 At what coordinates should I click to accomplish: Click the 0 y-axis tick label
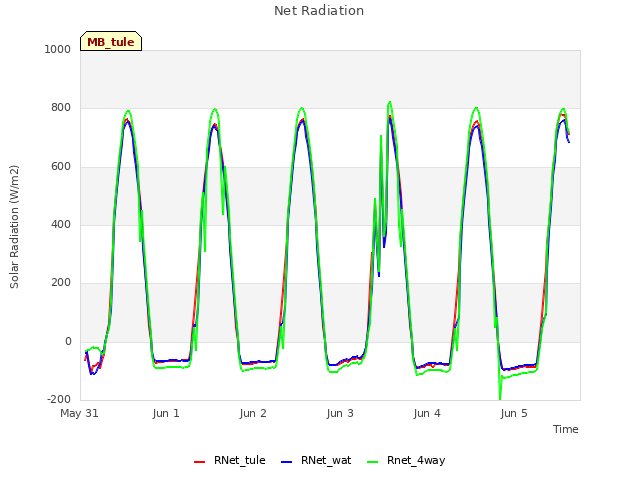pyautogui.click(x=68, y=341)
